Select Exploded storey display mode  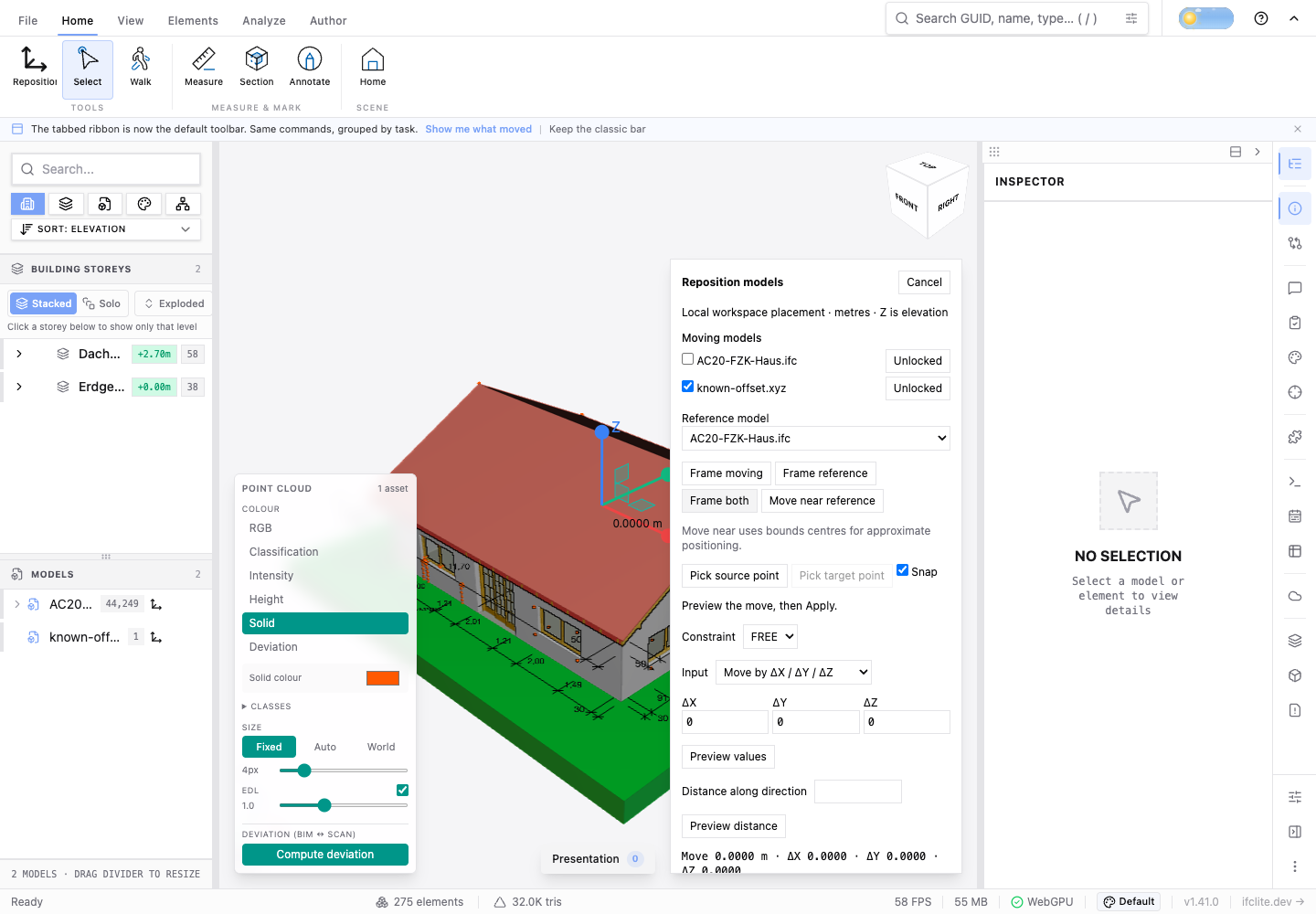coord(174,303)
